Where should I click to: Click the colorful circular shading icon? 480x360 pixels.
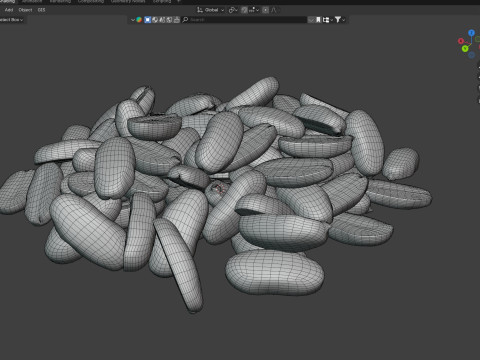click(139, 20)
